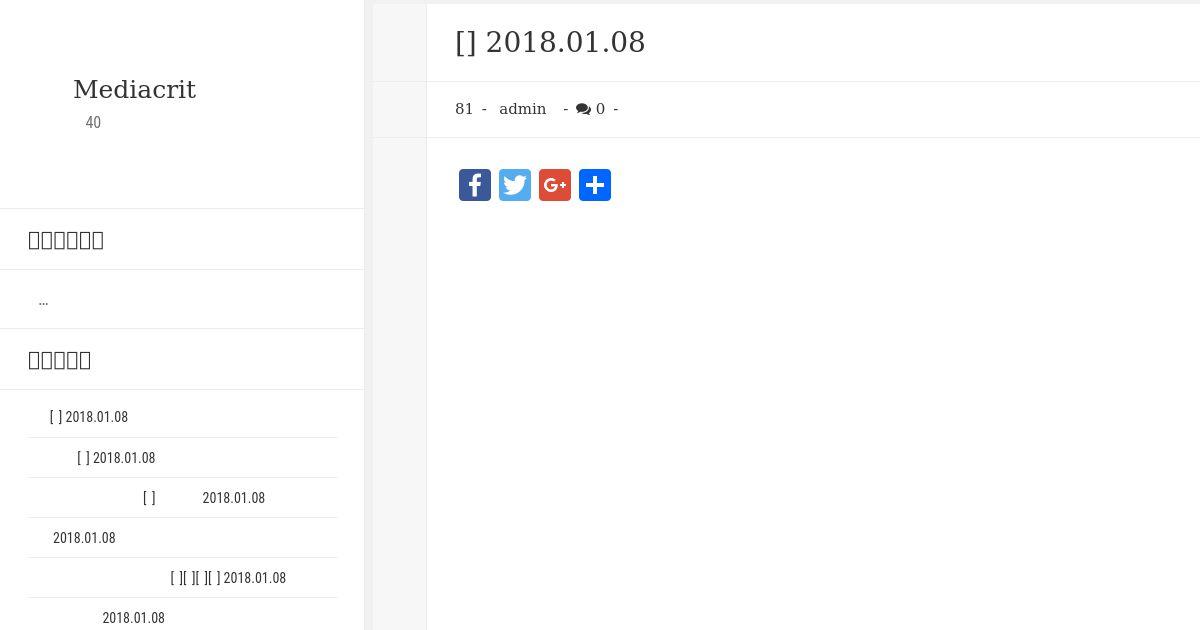Share the post on Facebook

[475, 185]
